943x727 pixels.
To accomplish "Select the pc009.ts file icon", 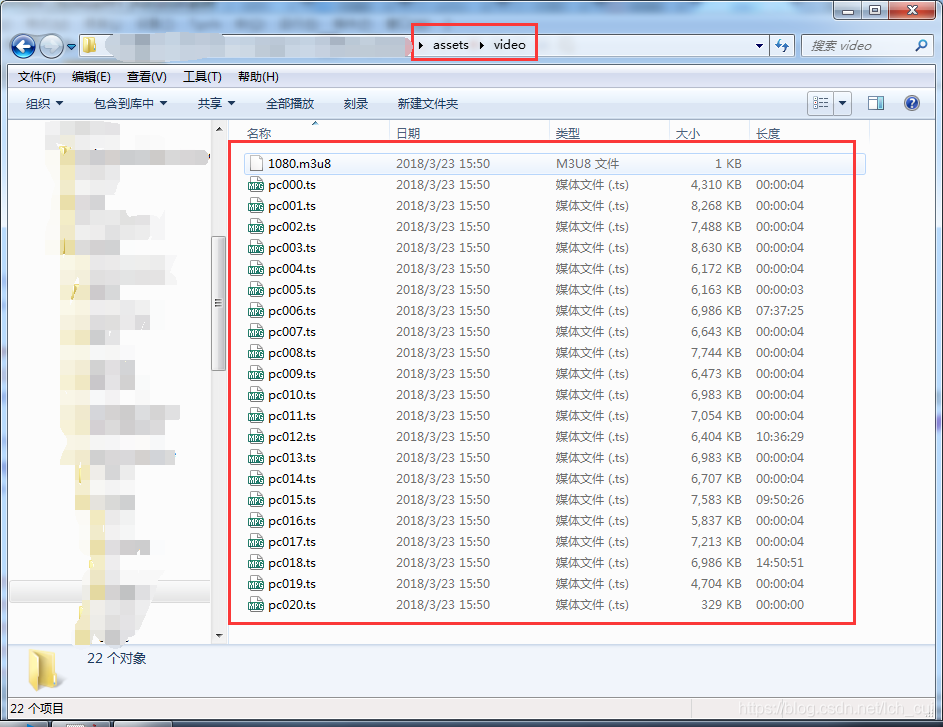I will click(256, 374).
